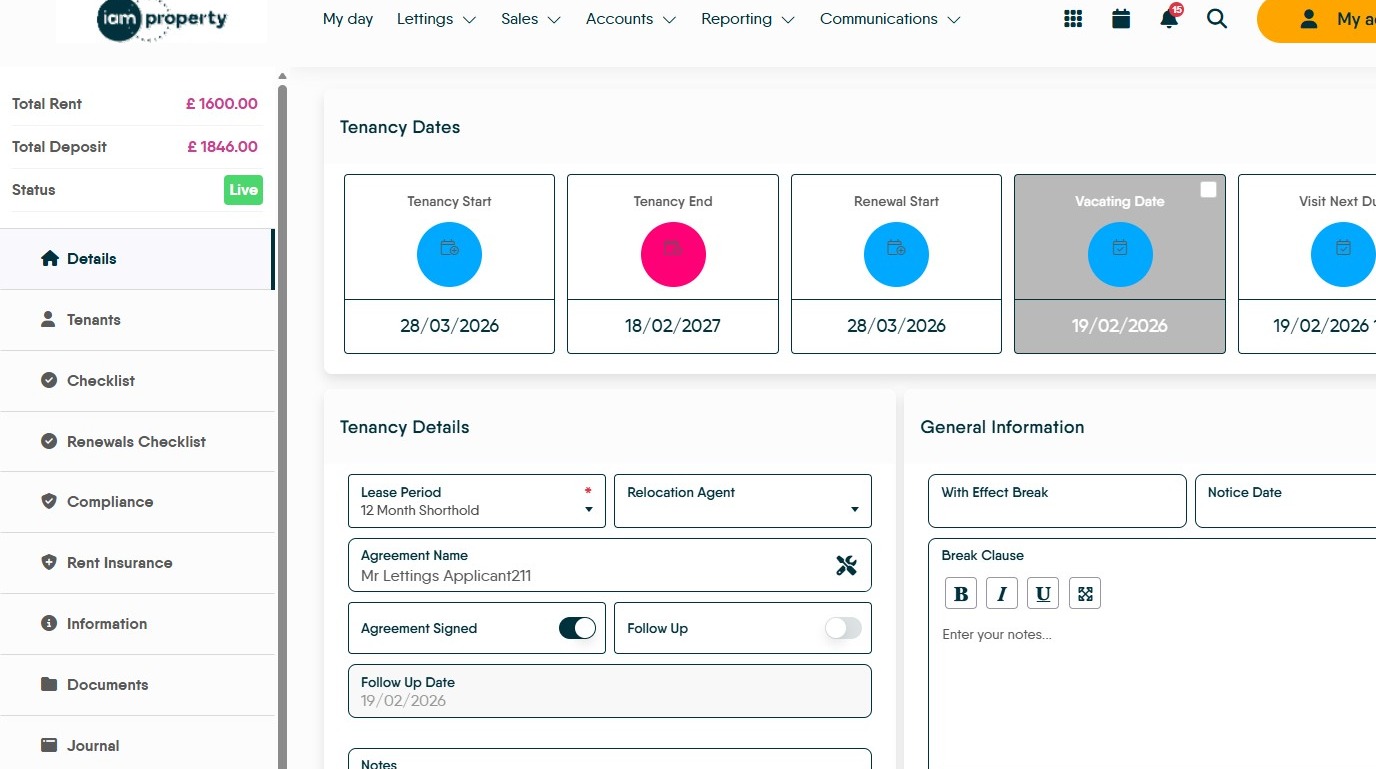
Task: Click the Renewal Start calendar icon
Action: click(x=896, y=254)
